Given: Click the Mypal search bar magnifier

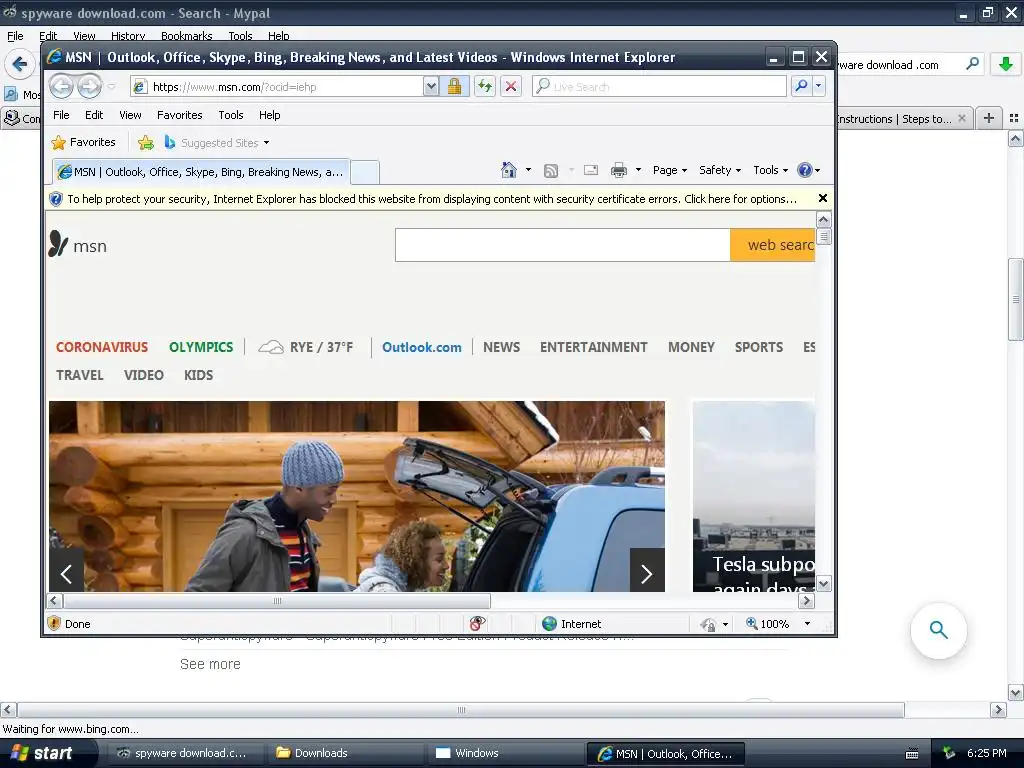Looking at the screenshot, I should click(972, 64).
